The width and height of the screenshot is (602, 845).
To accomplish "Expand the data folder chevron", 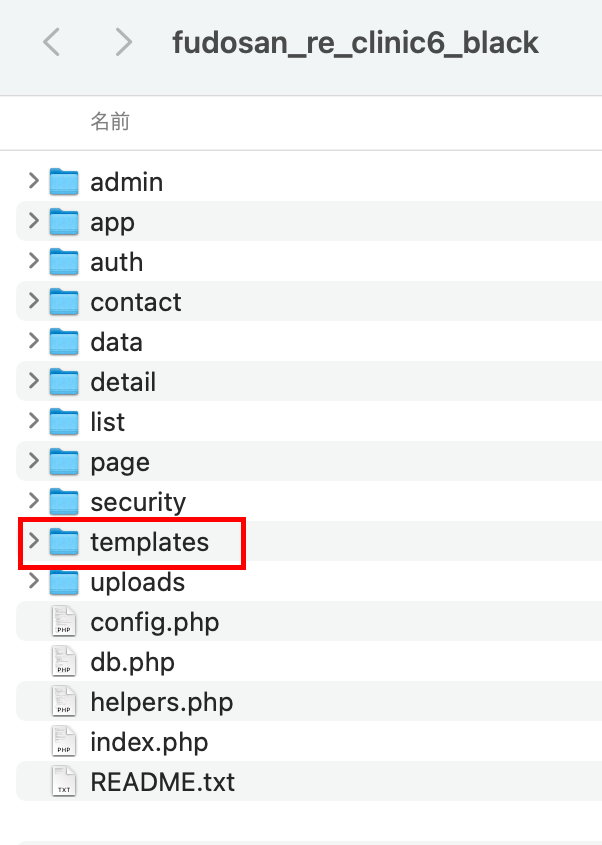I will click(33, 342).
